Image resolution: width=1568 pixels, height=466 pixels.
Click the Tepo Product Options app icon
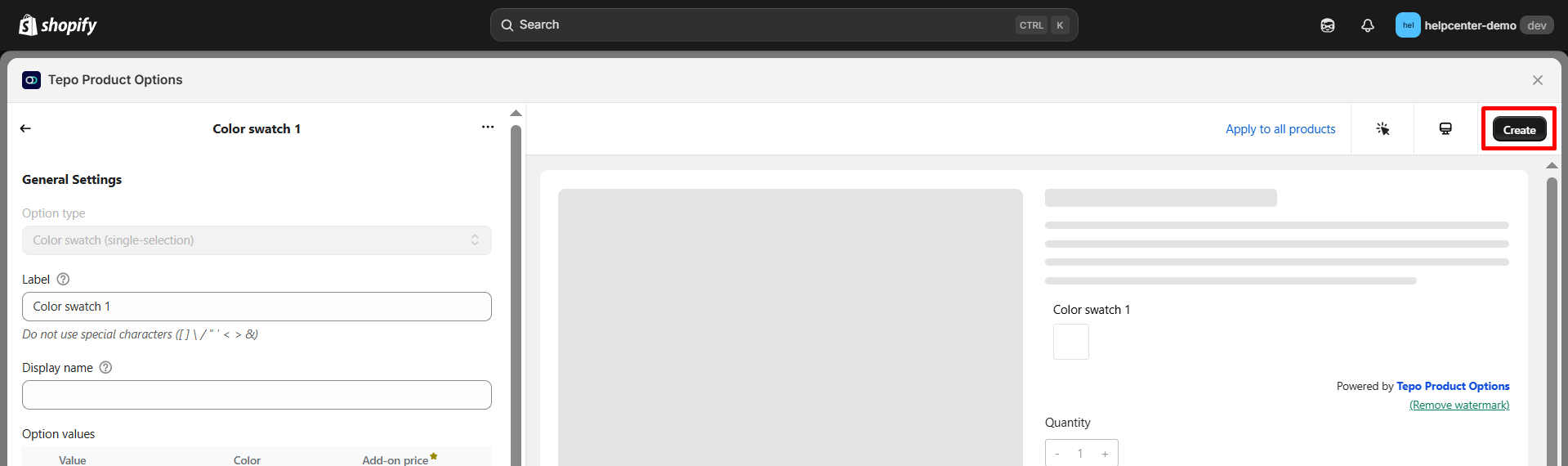[31, 80]
